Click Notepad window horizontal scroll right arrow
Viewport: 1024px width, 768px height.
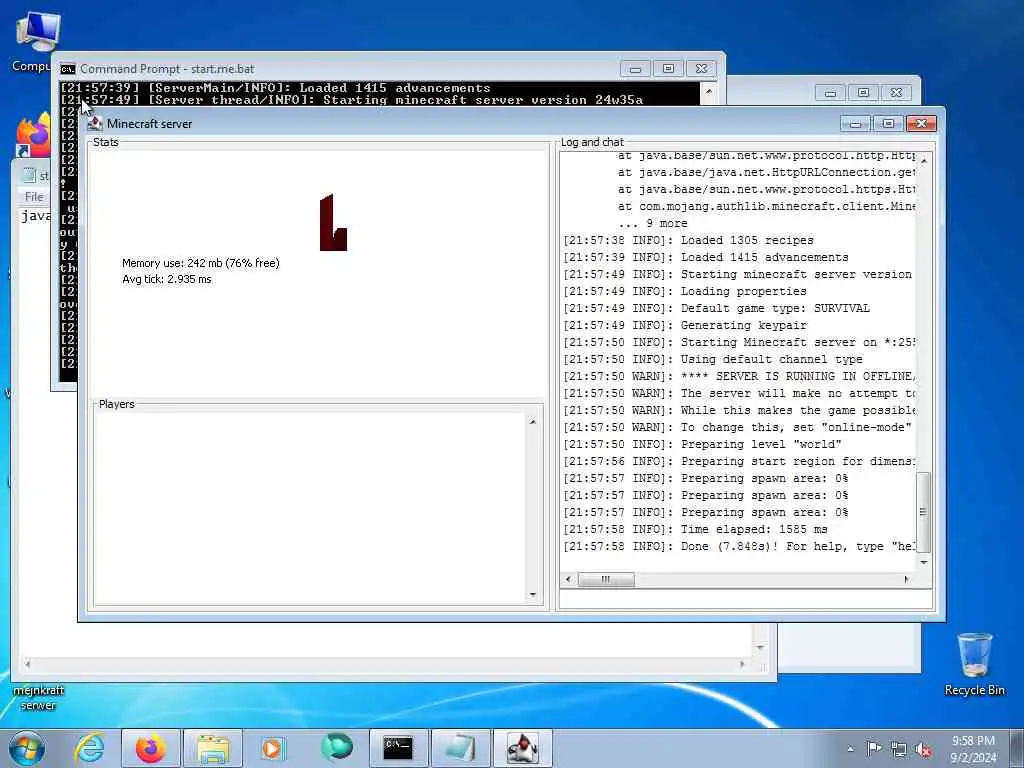(742, 664)
